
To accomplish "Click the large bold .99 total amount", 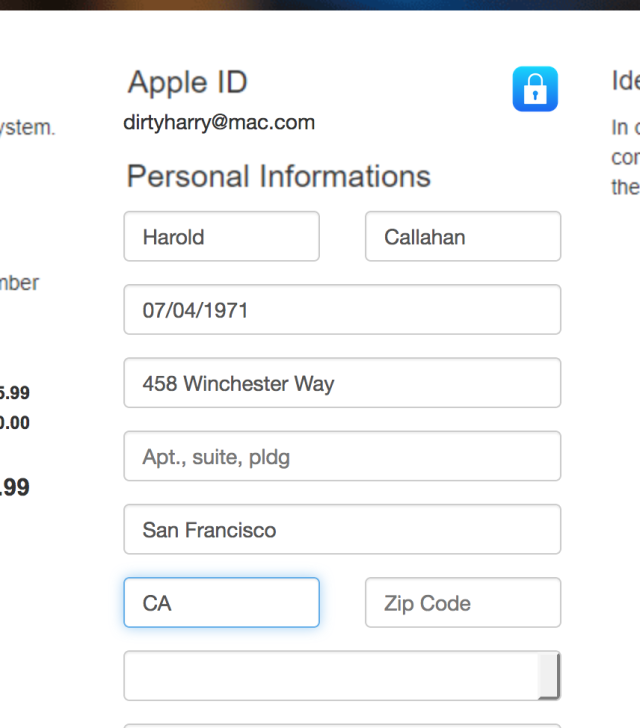I will pyautogui.click(x=15, y=488).
